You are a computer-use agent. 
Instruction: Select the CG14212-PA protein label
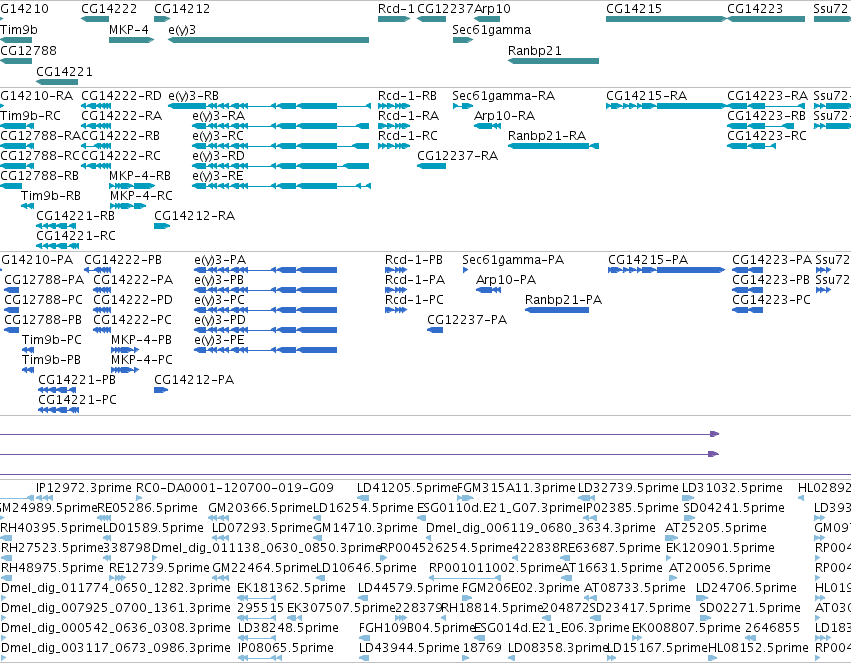(194, 380)
